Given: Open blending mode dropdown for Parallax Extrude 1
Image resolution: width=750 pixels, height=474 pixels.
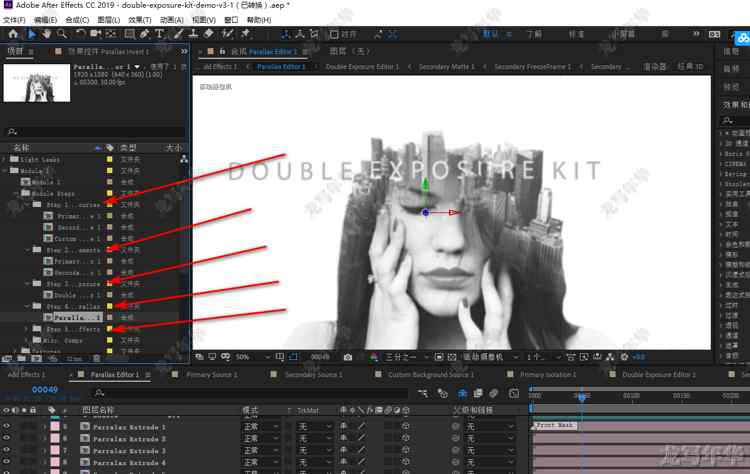Looking at the screenshot, I should [x=261, y=426].
